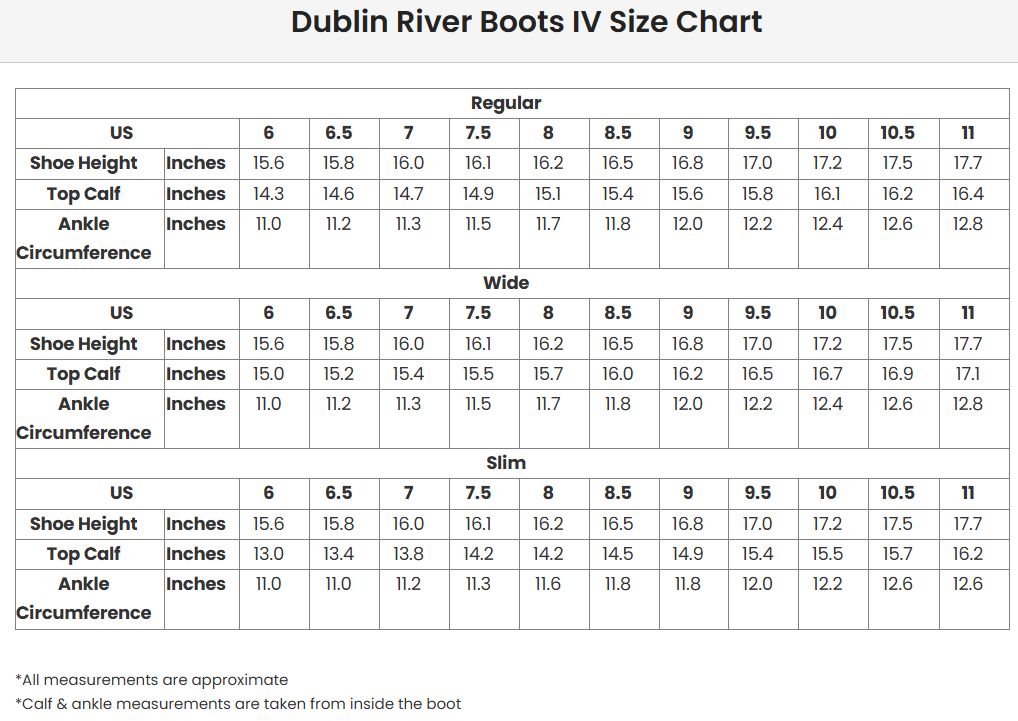The width and height of the screenshot is (1018, 721).
Task: Click the "US" label in the Wide section
Action: pos(121,313)
